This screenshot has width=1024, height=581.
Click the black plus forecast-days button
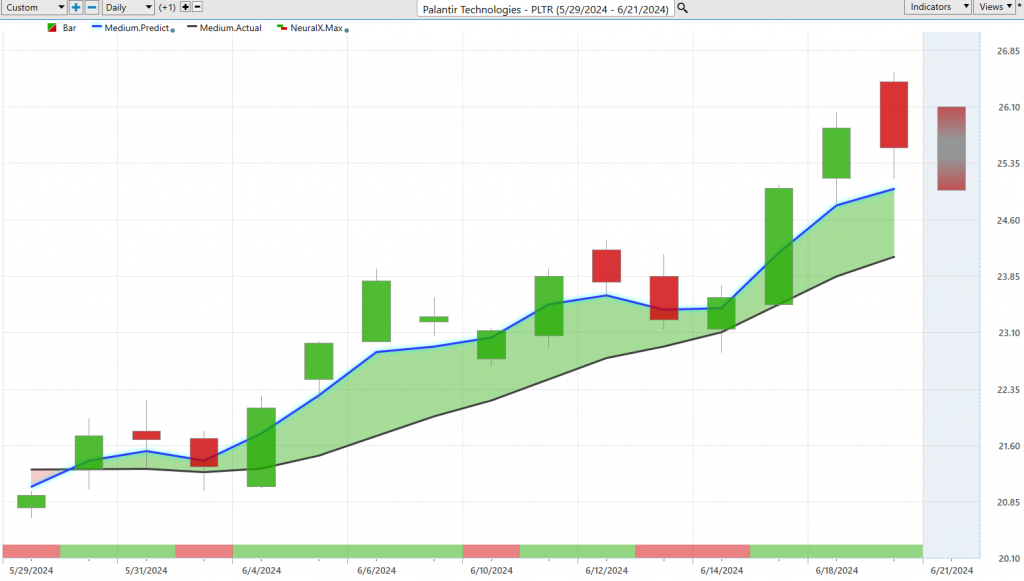pyautogui.click(x=185, y=7)
